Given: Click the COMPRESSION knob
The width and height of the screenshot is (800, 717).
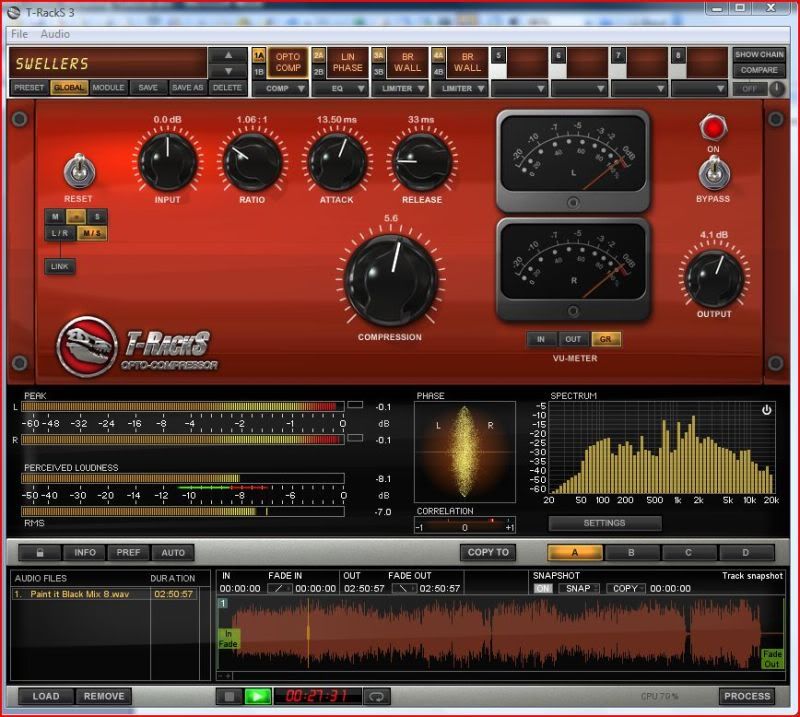Looking at the screenshot, I should [391, 280].
